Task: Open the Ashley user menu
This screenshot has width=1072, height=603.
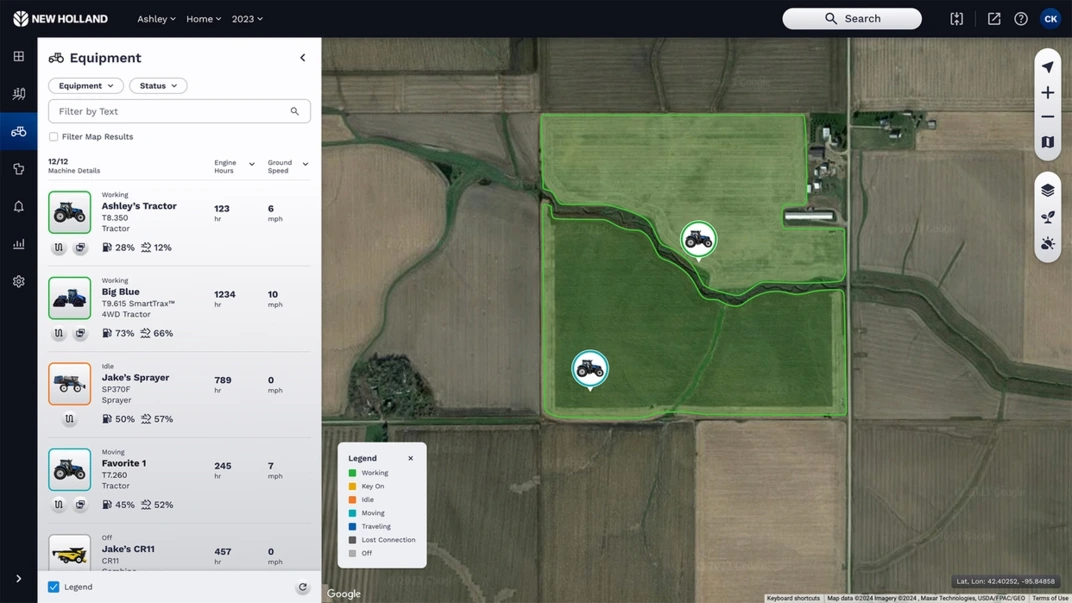Action: click(156, 18)
